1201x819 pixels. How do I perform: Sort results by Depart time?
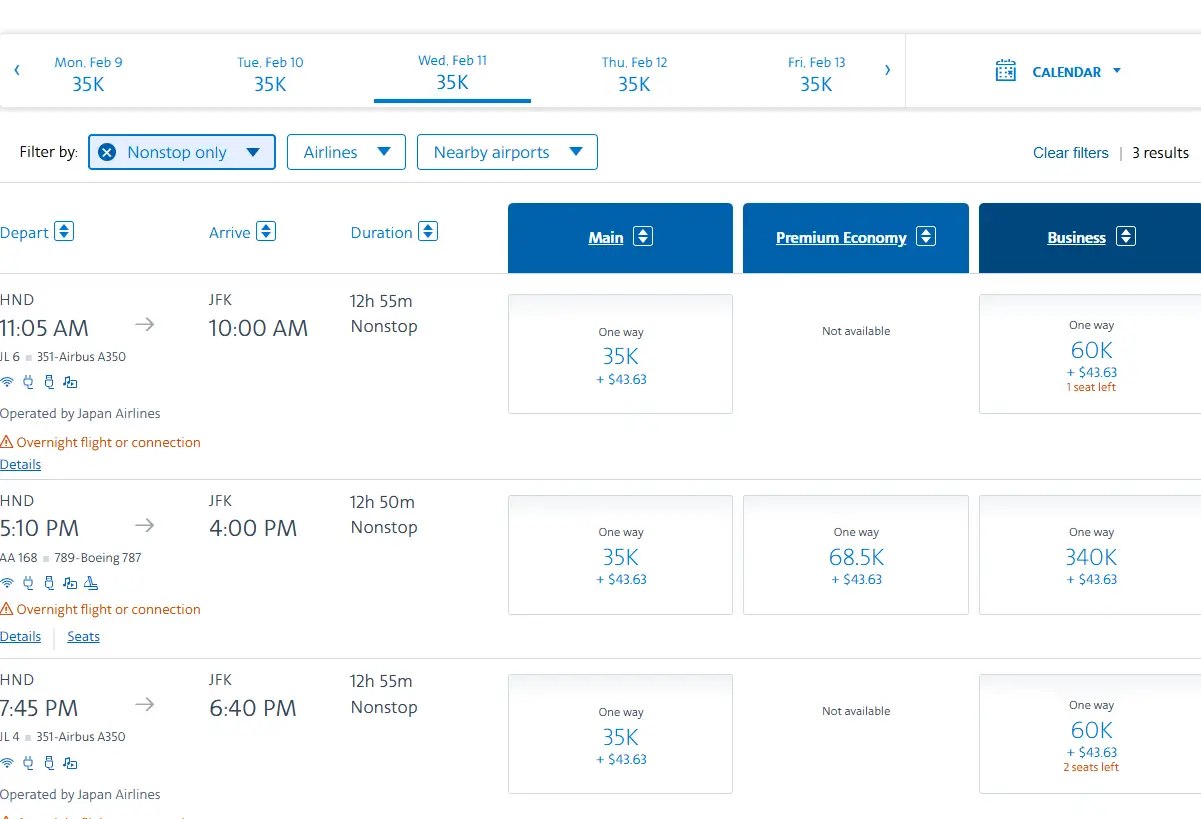64,232
